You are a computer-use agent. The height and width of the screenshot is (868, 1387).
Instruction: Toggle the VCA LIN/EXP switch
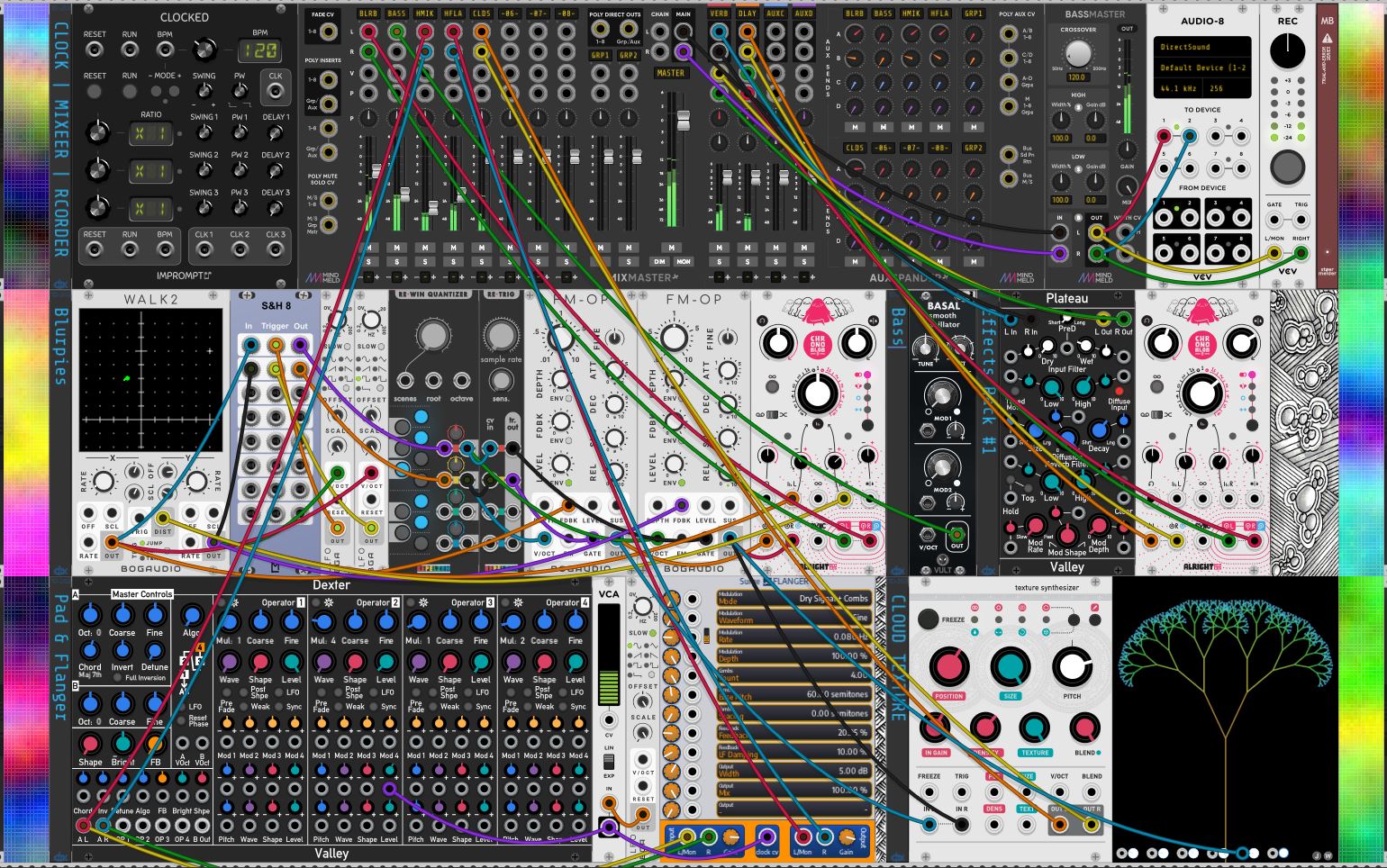[609, 762]
